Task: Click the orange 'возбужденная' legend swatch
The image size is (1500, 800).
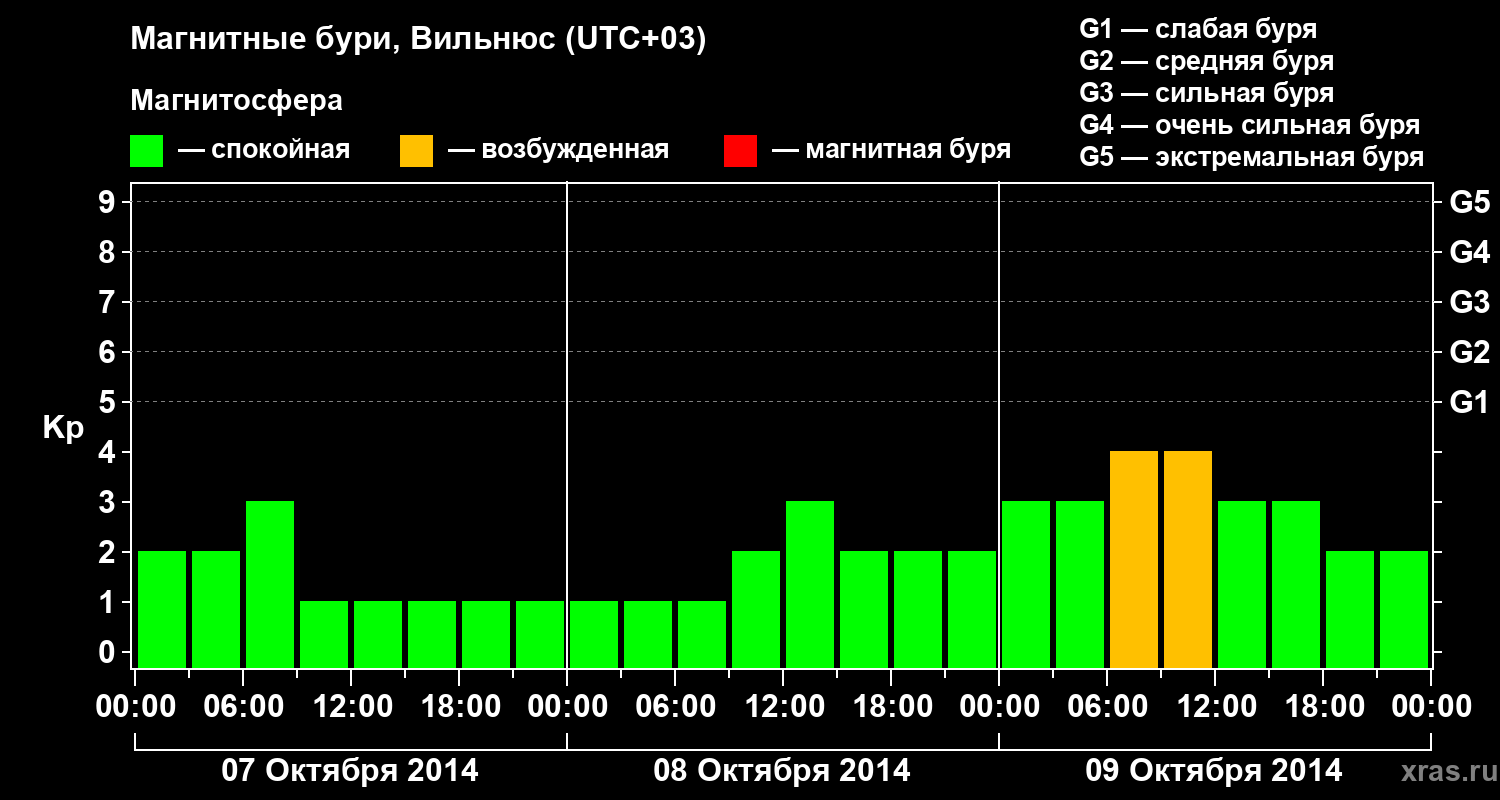Action: tap(416, 151)
